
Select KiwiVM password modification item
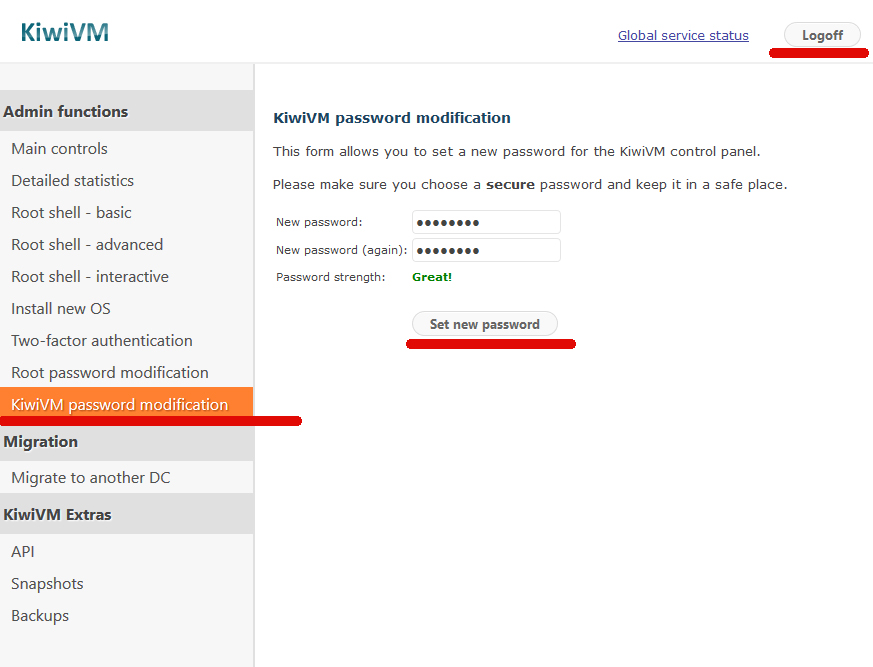tap(120, 405)
